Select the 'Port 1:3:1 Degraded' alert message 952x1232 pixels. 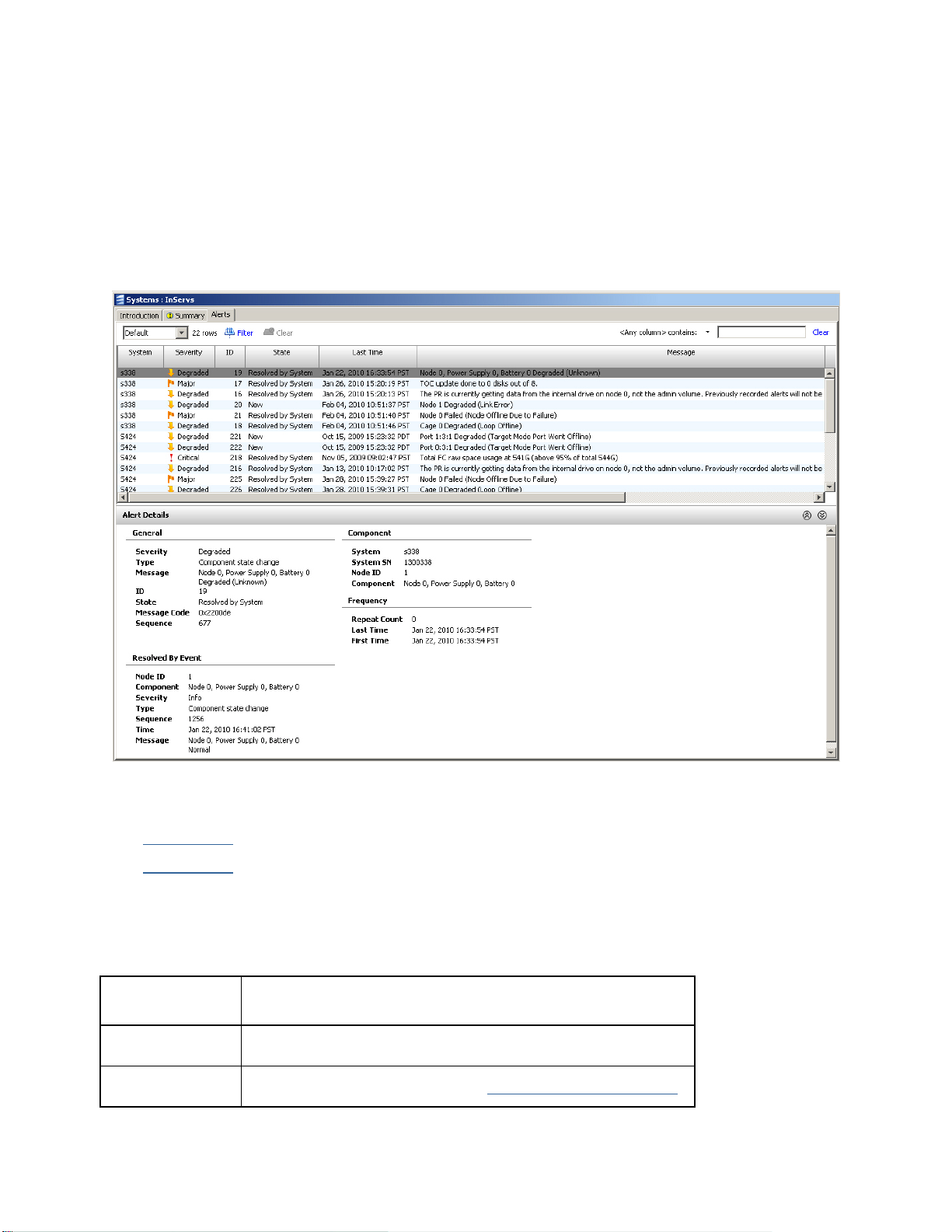coord(505,437)
